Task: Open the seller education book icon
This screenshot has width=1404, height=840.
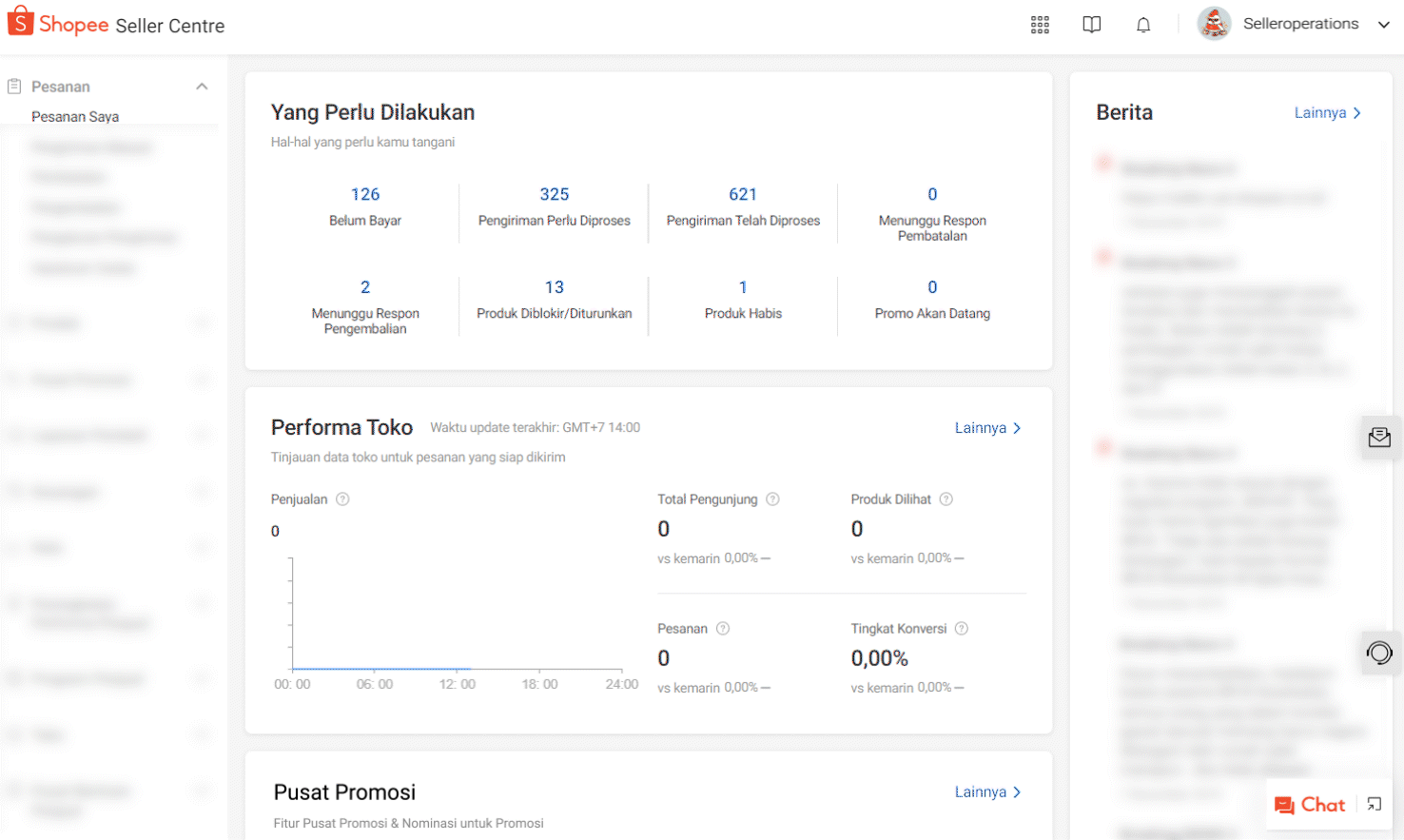Action: (x=1091, y=25)
